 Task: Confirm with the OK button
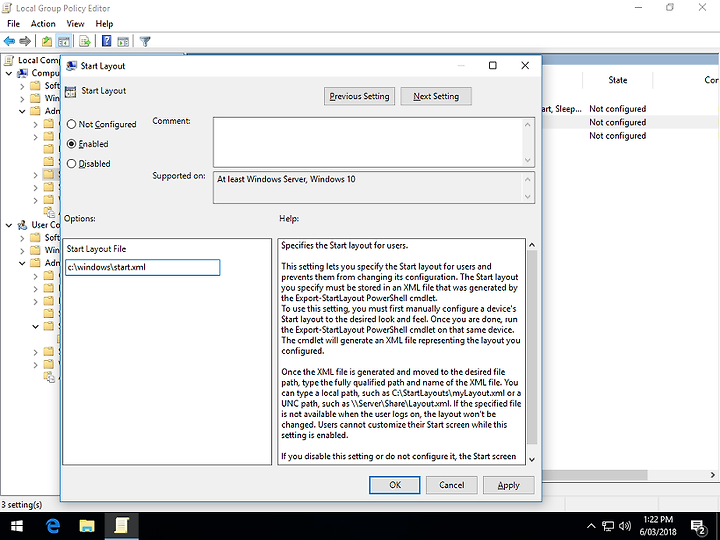[x=395, y=485]
